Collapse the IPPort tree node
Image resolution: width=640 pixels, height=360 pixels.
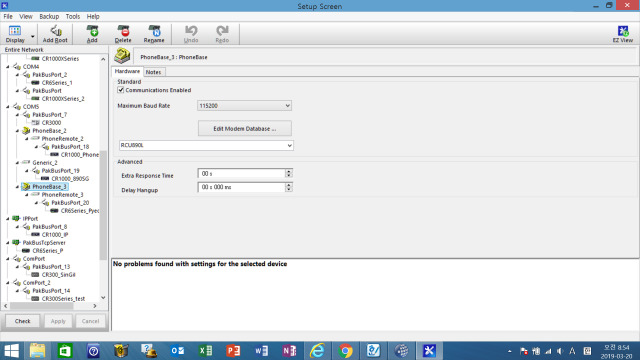(8, 218)
